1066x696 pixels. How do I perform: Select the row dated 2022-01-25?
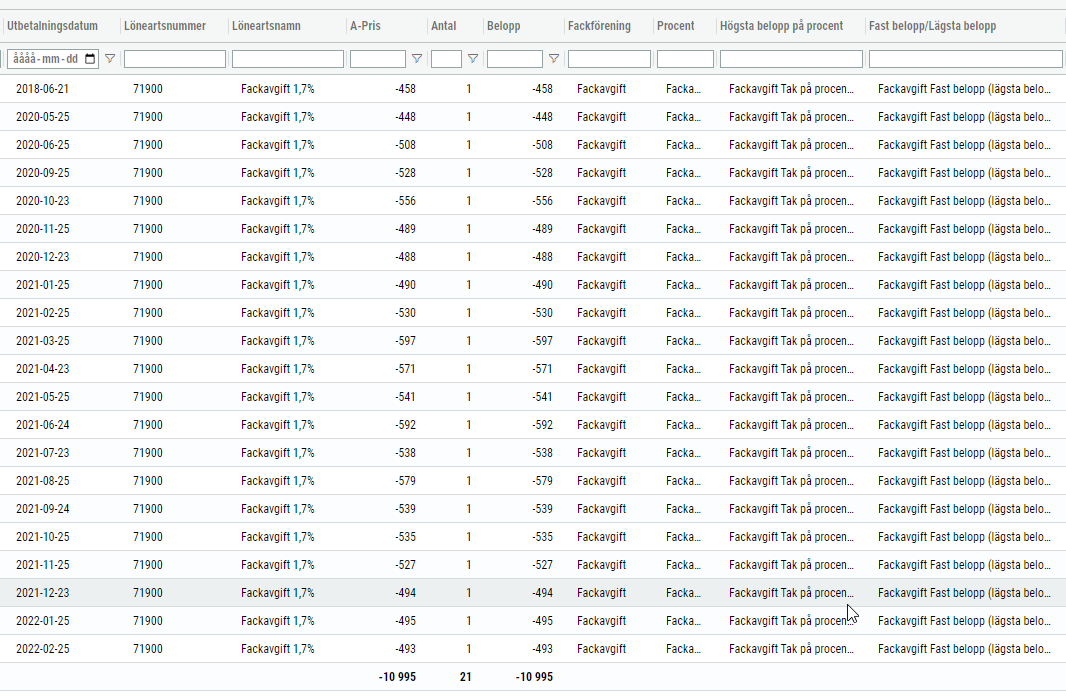click(x=533, y=621)
